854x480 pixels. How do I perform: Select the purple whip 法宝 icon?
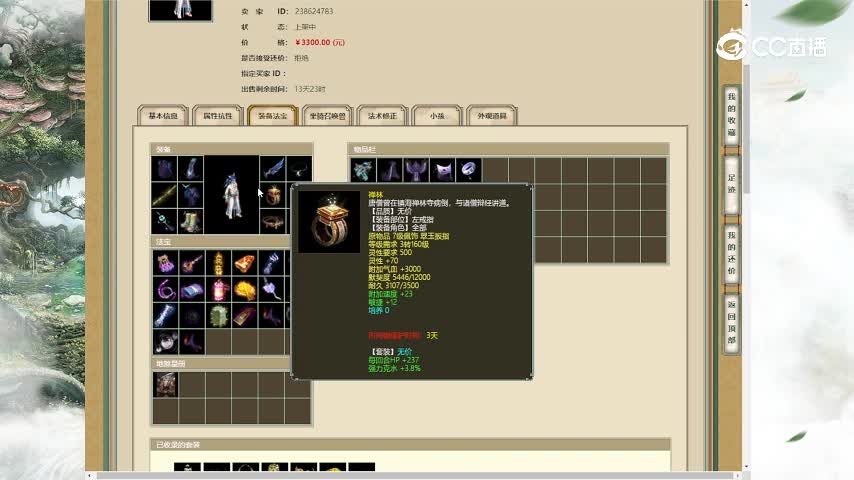(x=165, y=289)
